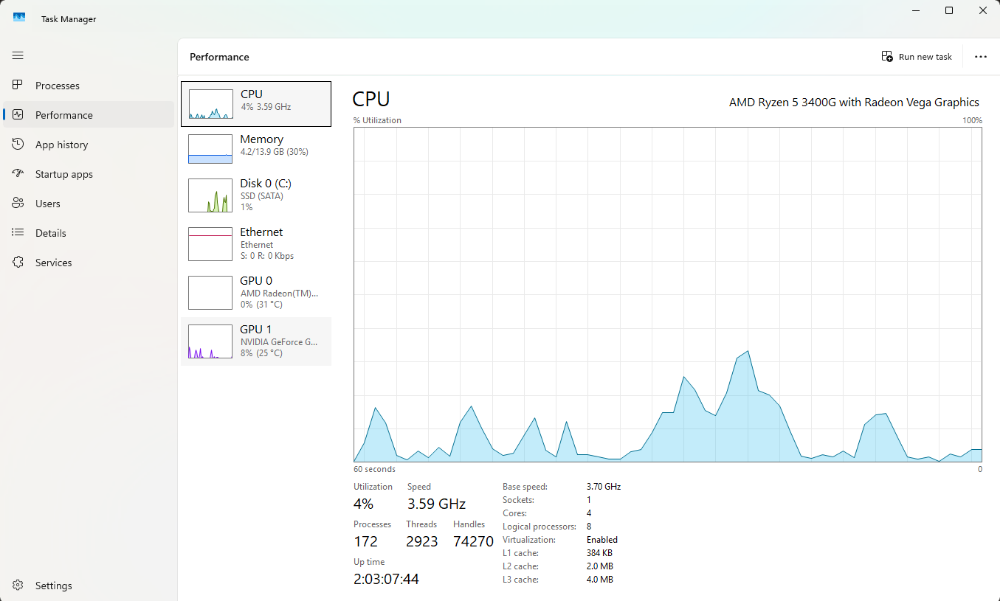Select the Disk 0 (C:) mini graph
Image resolution: width=1000 pixels, height=601 pixels.
point(210,195)
